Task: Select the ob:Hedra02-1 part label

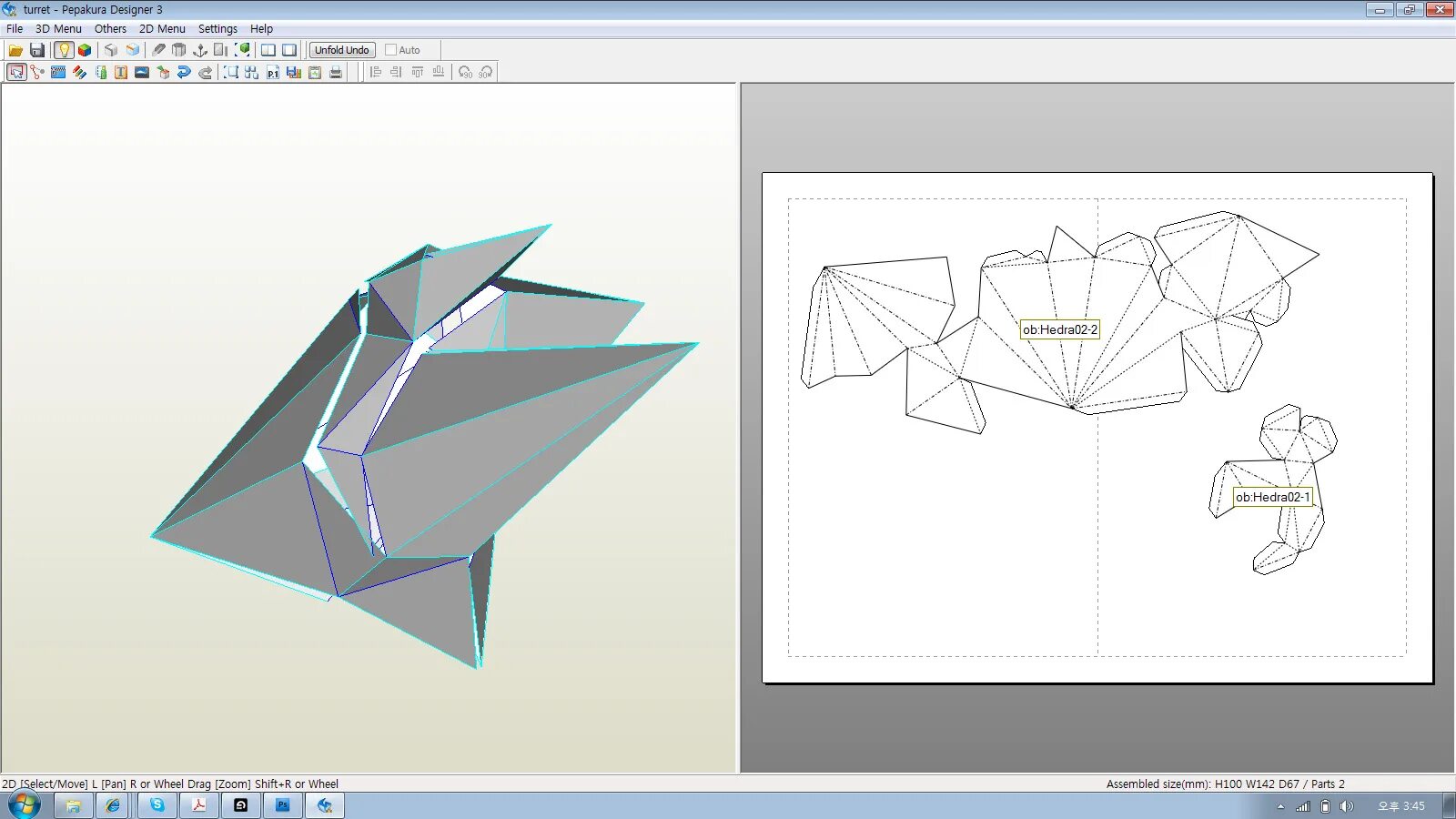Action: [x=1273, y=497]
